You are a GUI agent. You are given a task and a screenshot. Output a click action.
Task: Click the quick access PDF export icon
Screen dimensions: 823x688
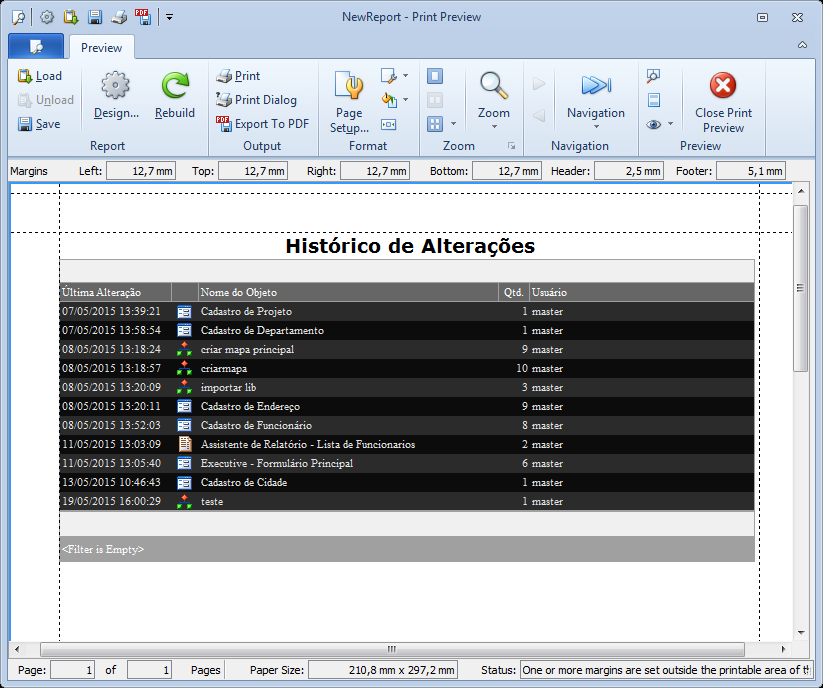coord(142,17)
